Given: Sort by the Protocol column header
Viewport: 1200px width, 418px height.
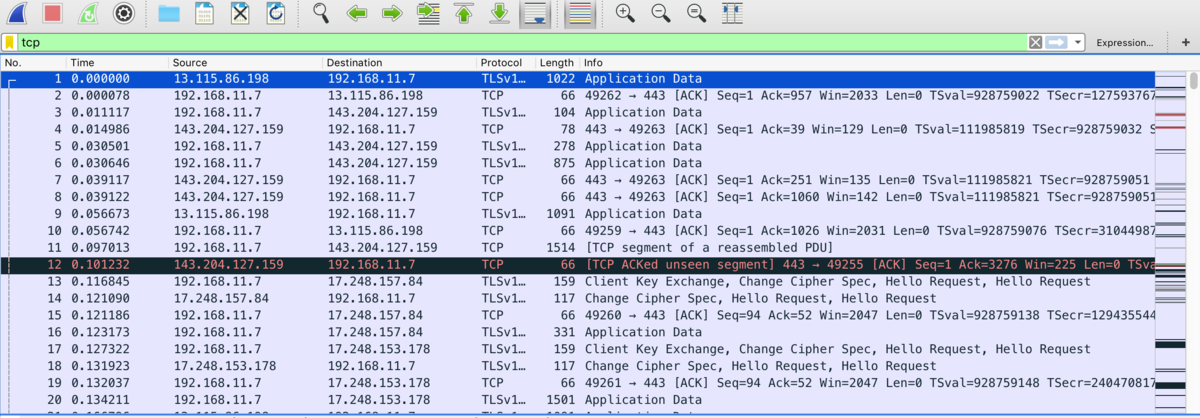Looking at the screenshot, I should pos(505,63).
